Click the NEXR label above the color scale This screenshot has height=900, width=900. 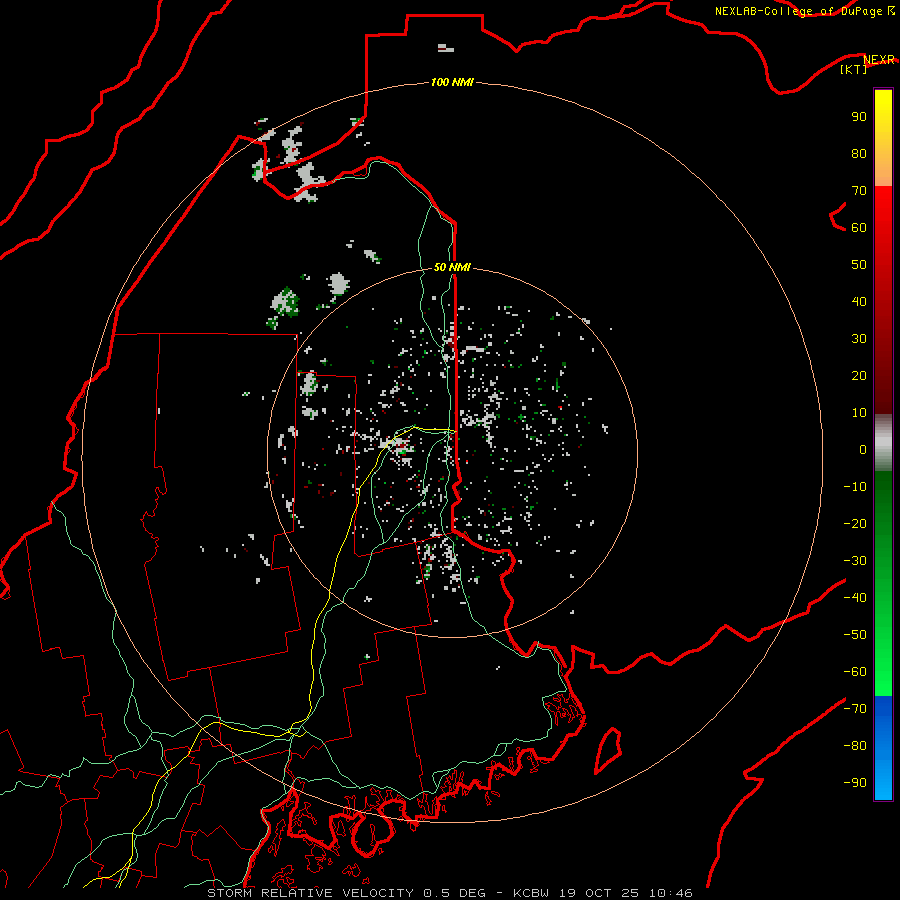pos(879,60)
